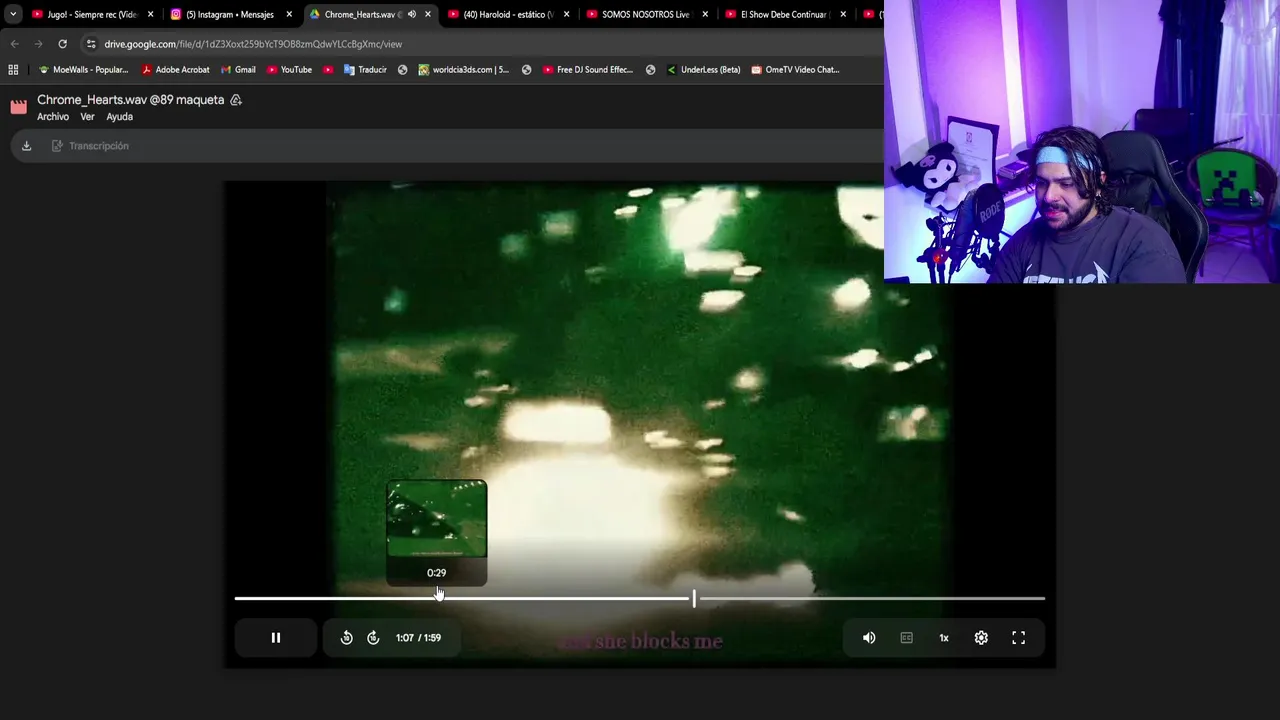Close the Haroloid - estático tab

coord(566,14)
